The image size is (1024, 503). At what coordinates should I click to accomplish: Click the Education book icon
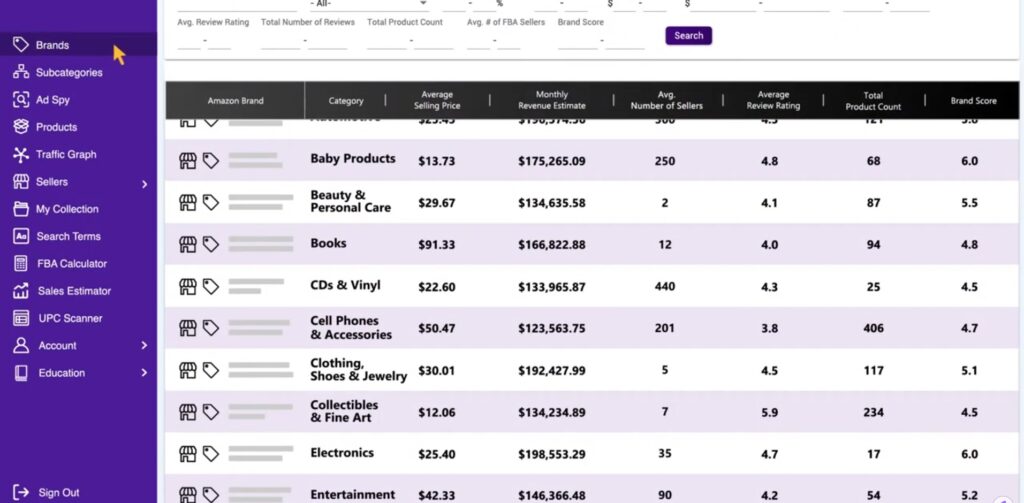point(21,372)
